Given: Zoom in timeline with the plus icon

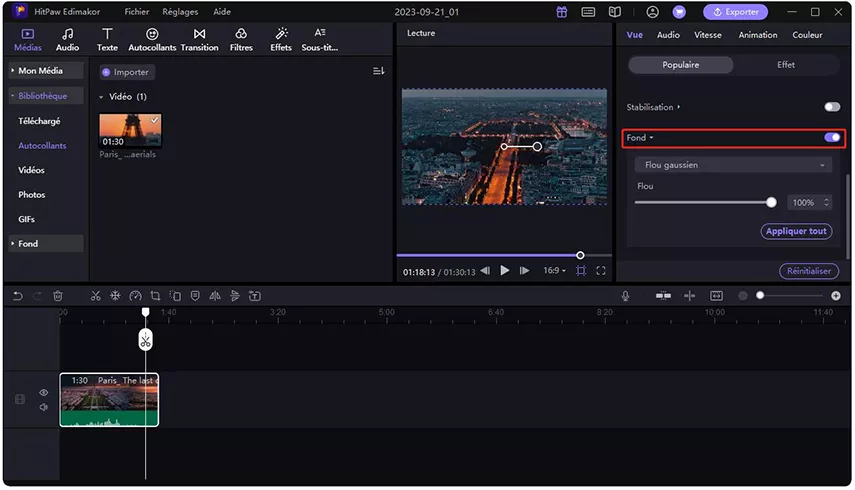Looking at the screenshot, I should [835, 295].
